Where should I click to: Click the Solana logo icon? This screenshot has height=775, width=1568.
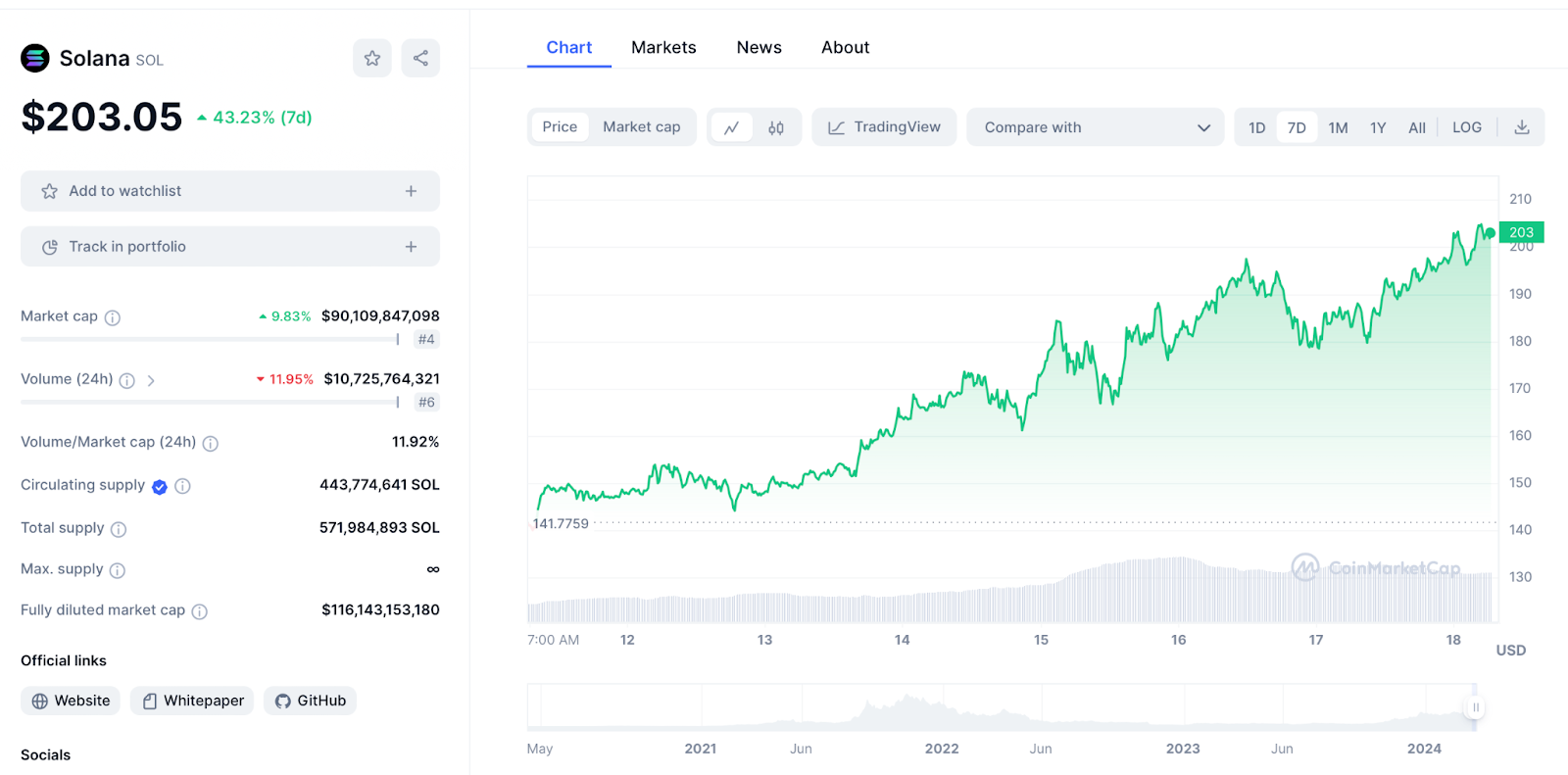pos(35,59)
